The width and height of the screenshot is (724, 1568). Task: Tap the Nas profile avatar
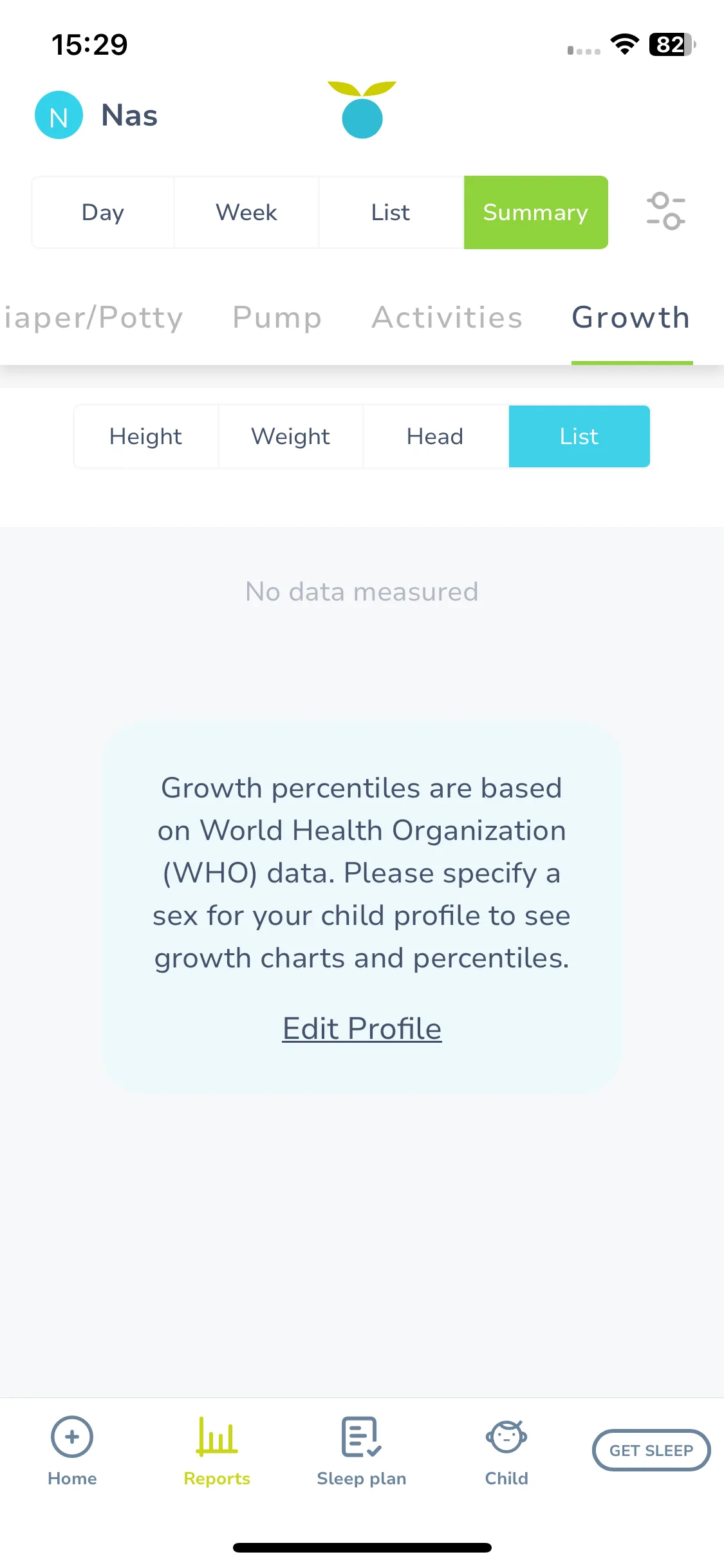59,115
